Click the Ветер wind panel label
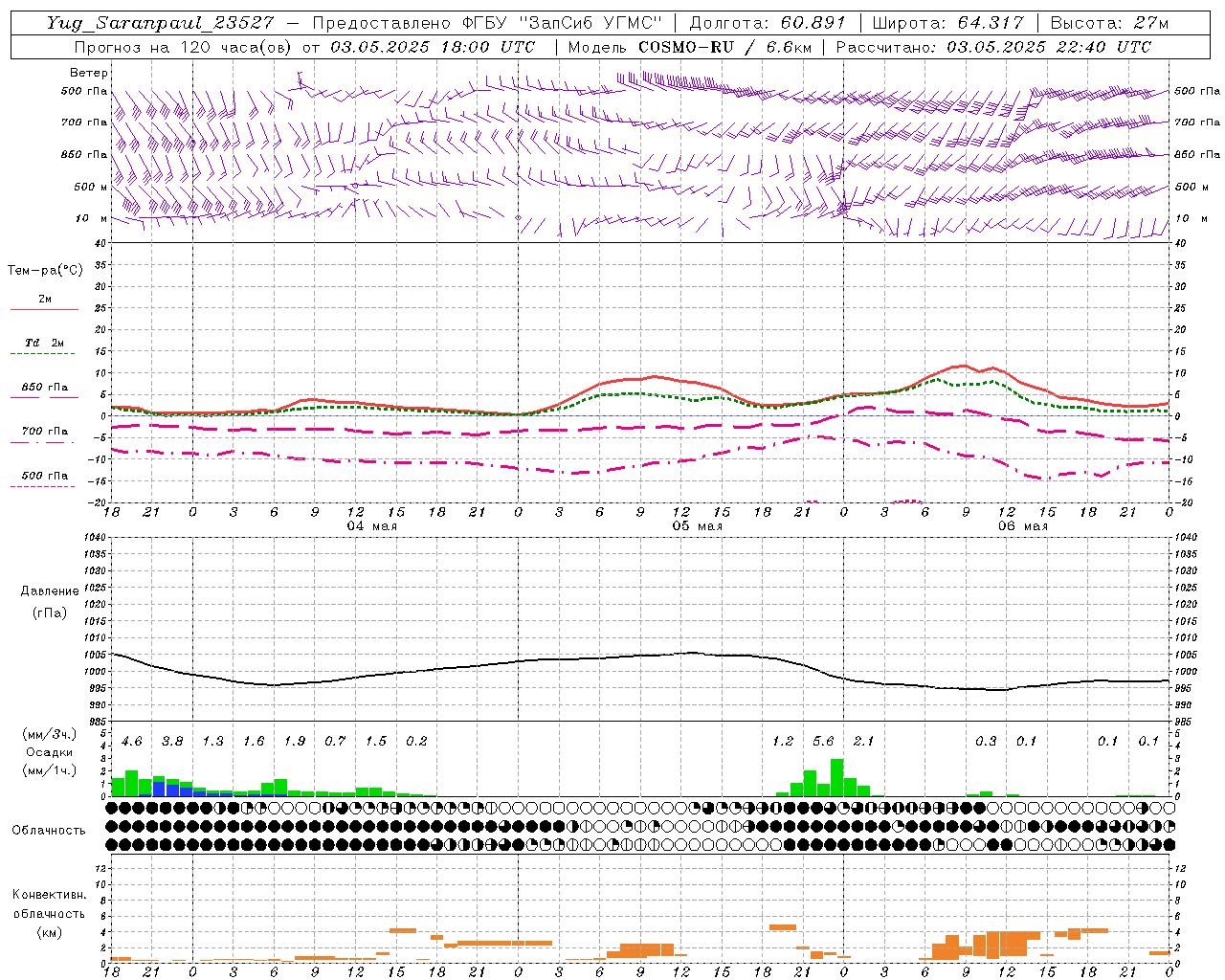This screenshot has height=980, width=1225. click(x=89, y=73)
